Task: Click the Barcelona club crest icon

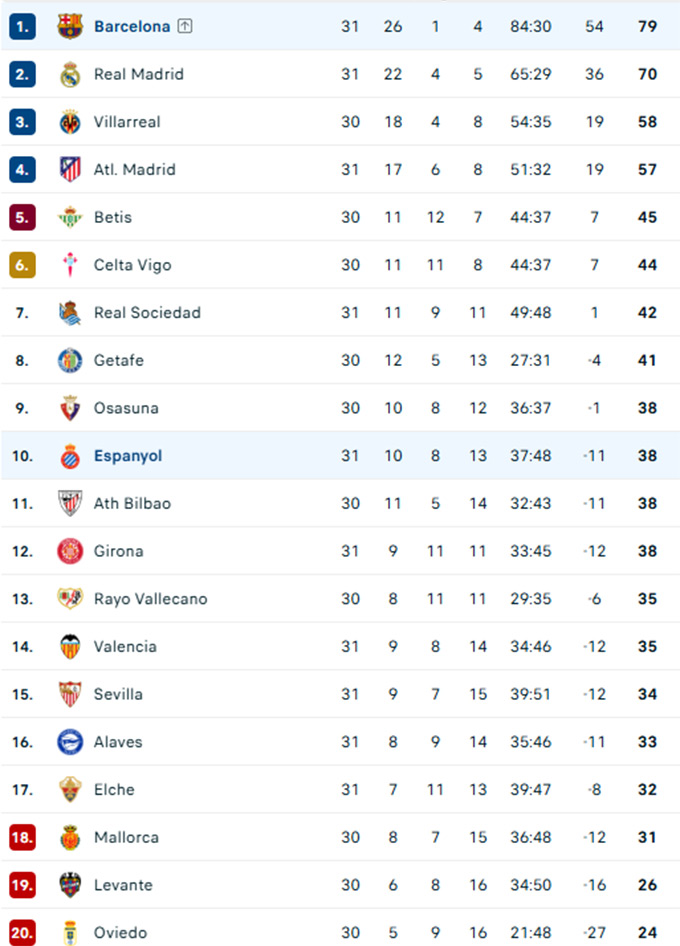Action: (70, 26)
